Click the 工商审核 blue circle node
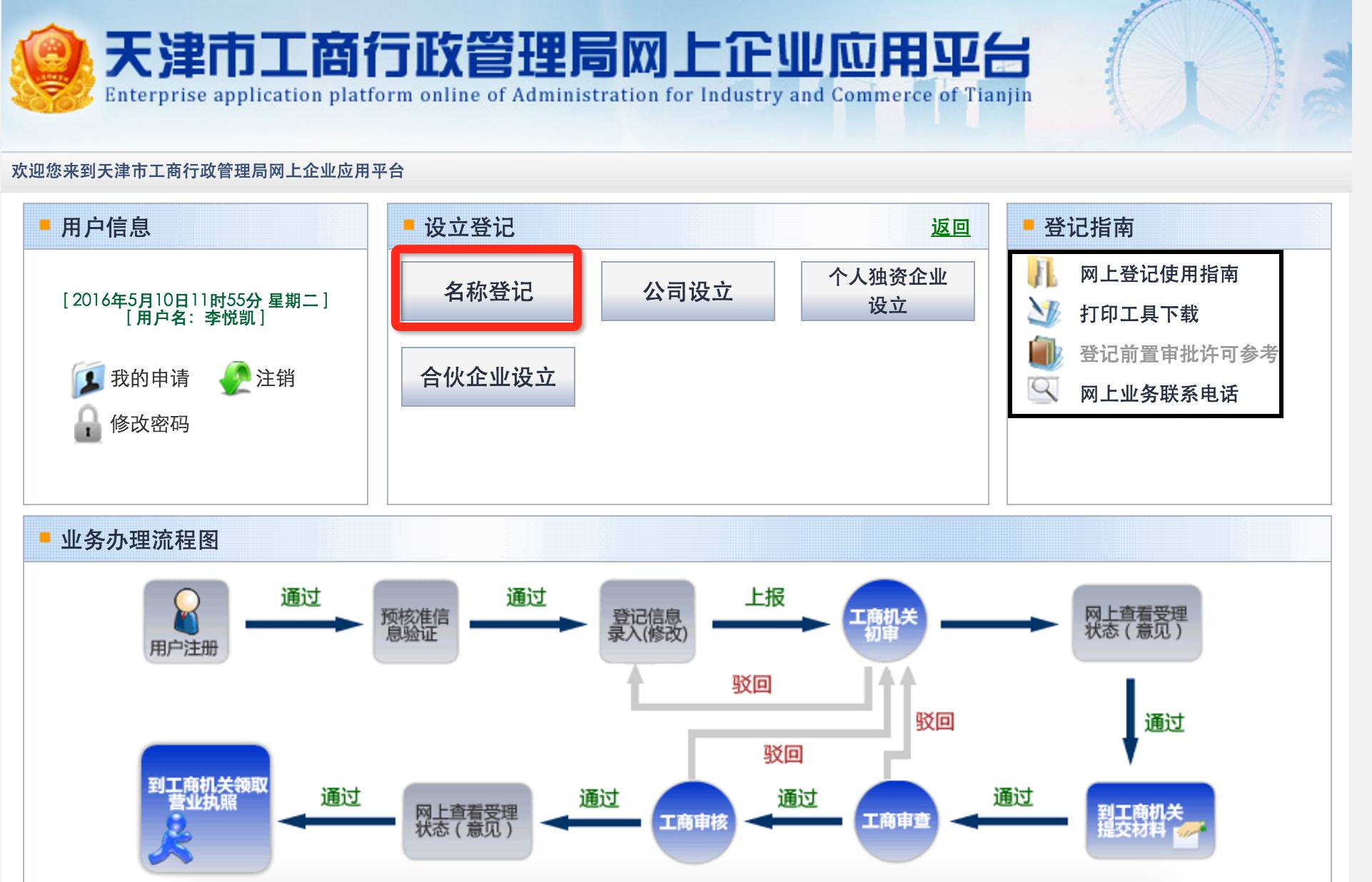The width and height of the screenshot is (1372, 882). coord(693,822)
